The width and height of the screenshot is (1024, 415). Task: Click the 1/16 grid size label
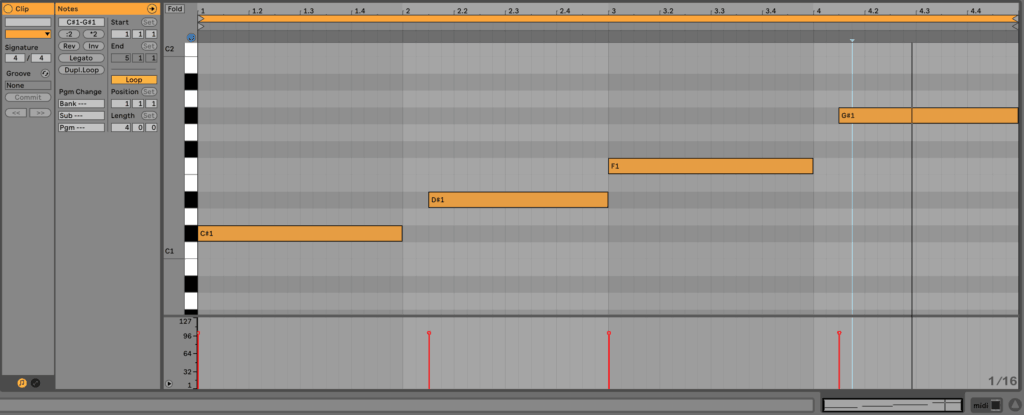tap(1002, 381)
